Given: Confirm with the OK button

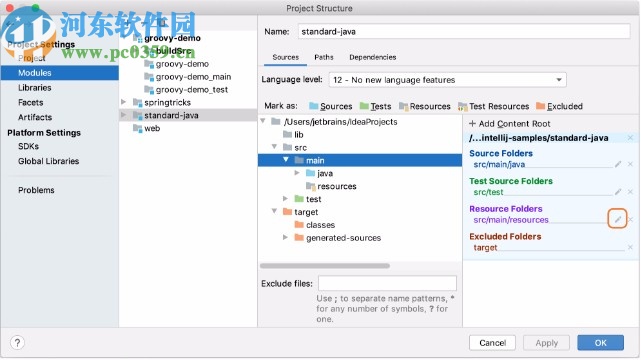Looking at the screenshot, I should (x=601, y=343).
